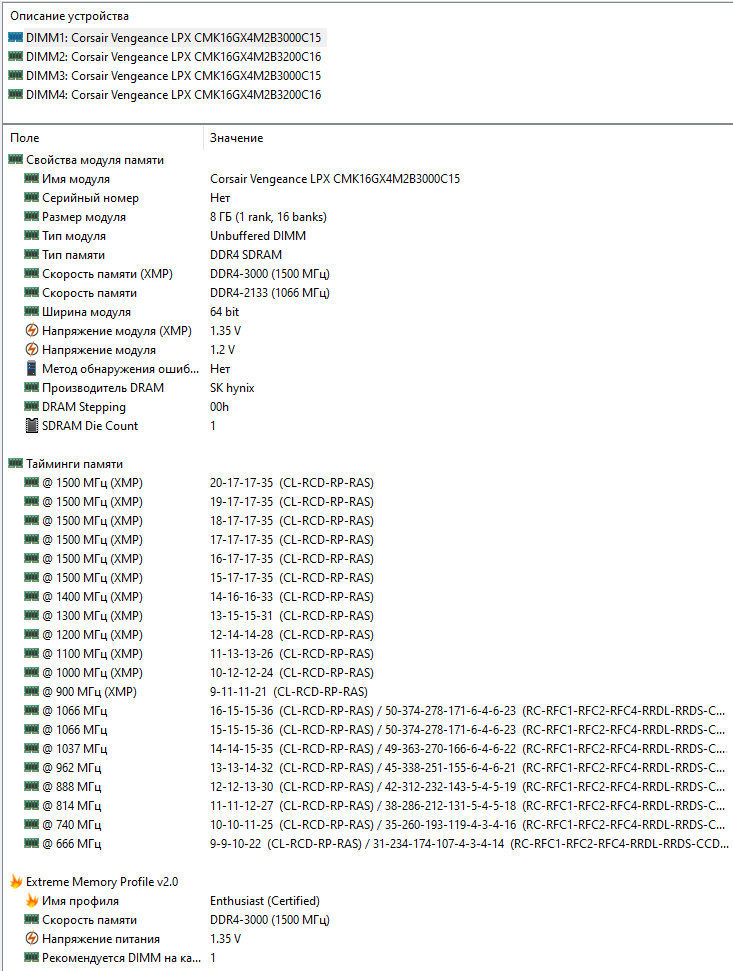Click the icon next to 'Тип модуля'

tap(32, 235)
